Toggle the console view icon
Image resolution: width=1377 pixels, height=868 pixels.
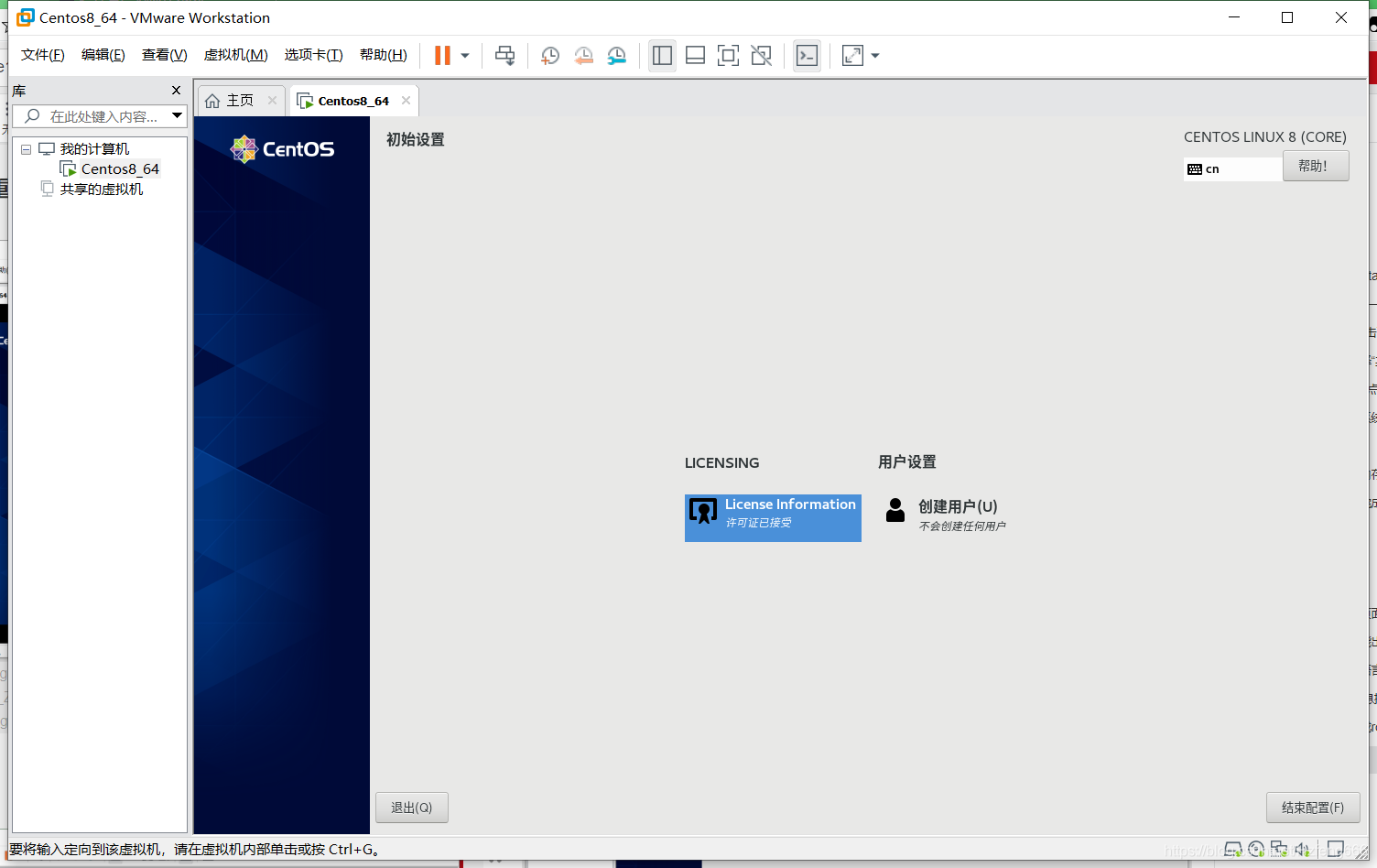[x=807, y=56]
